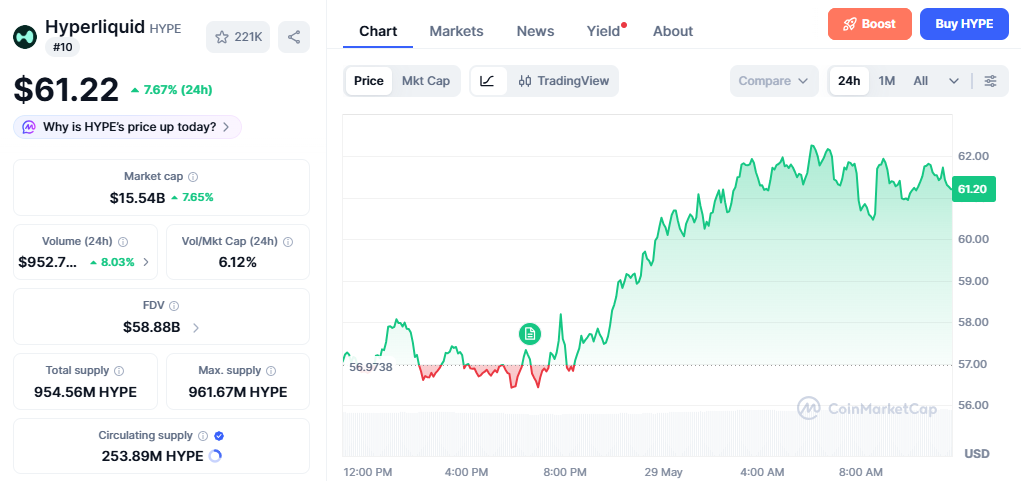Click the USD currency label on chart

point(977,453)
